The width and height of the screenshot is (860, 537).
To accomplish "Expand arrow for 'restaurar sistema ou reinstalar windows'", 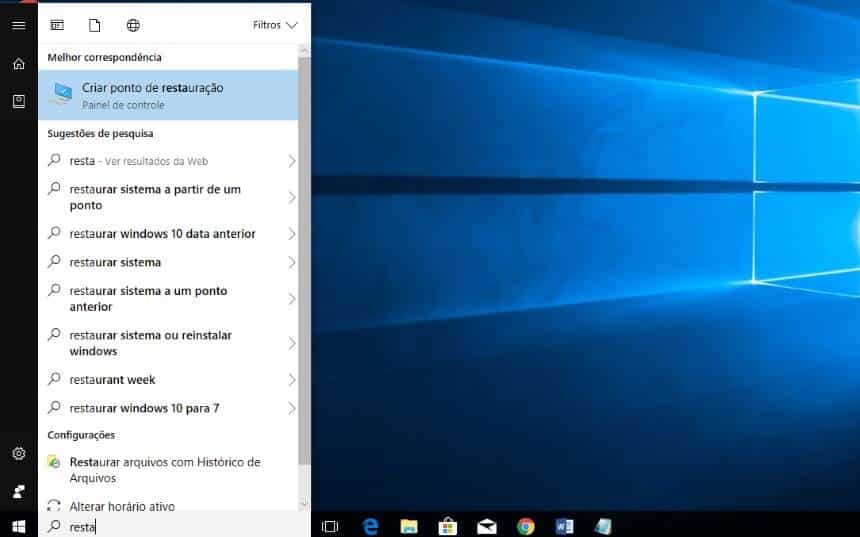I will coord(292,343).
